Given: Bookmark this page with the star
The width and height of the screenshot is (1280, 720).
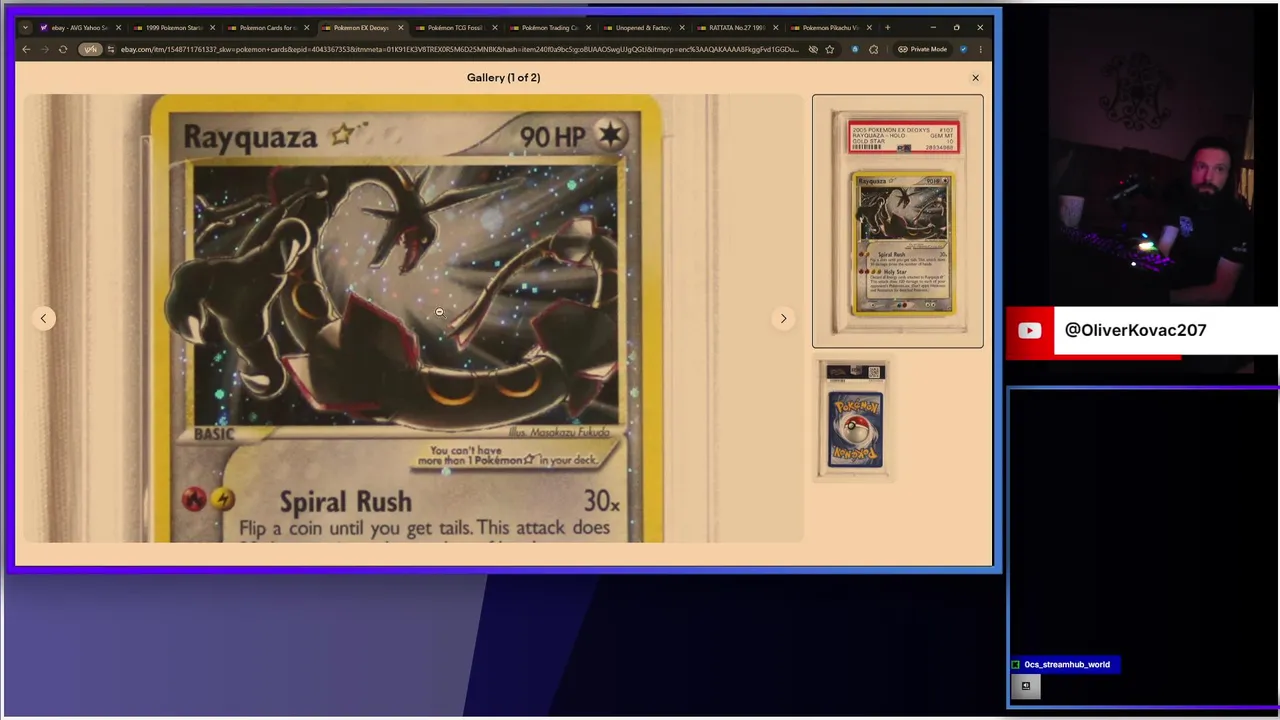Looking at the screenshot, I should pyautogui.click(x=830, y=49).
